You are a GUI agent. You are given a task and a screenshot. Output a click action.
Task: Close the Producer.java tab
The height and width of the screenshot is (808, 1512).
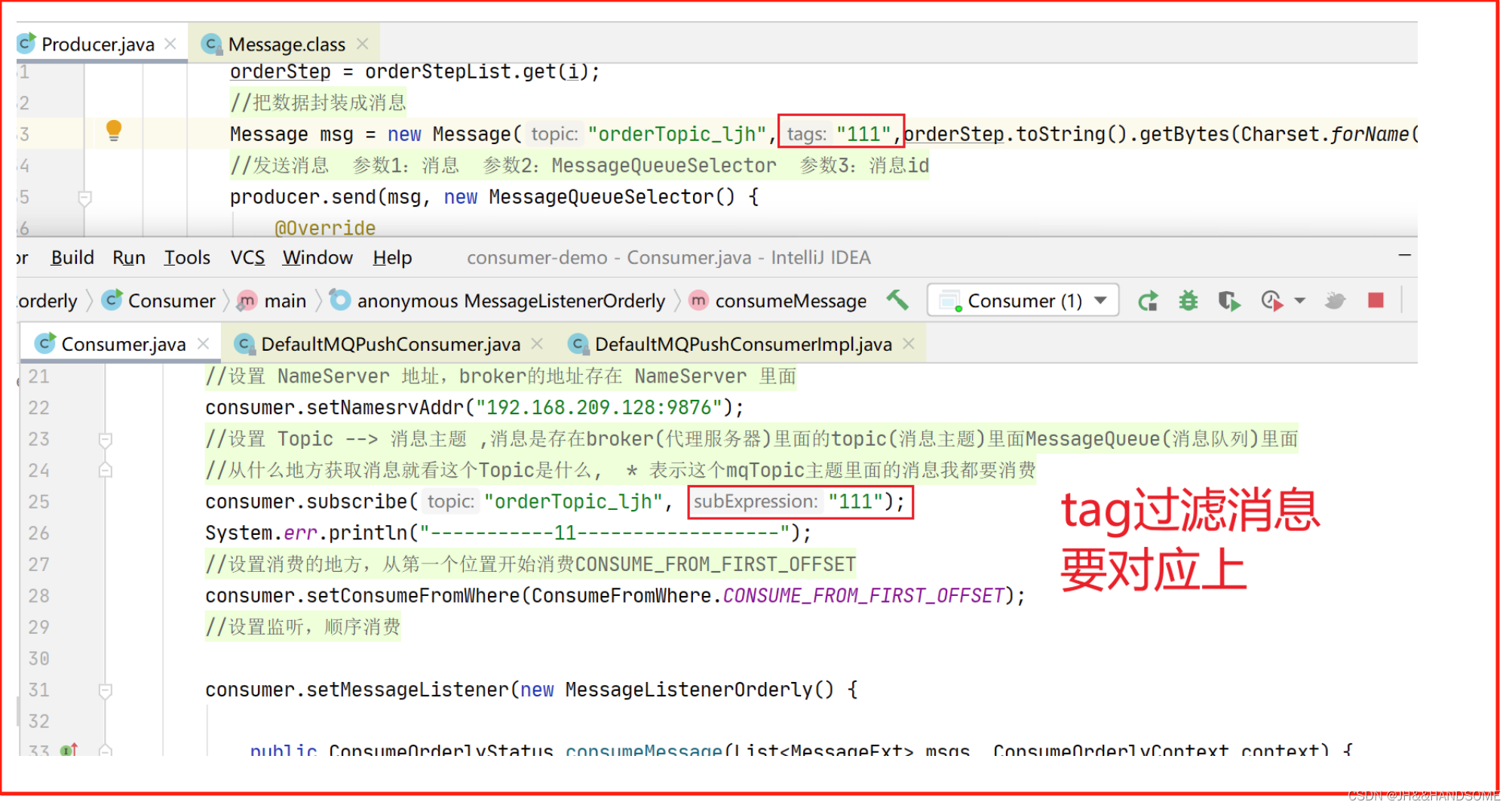(170, 44)
